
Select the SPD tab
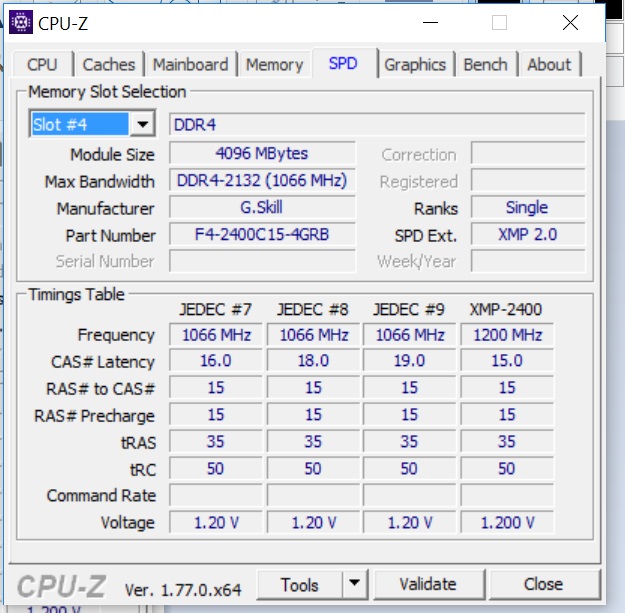pos(343,63)
